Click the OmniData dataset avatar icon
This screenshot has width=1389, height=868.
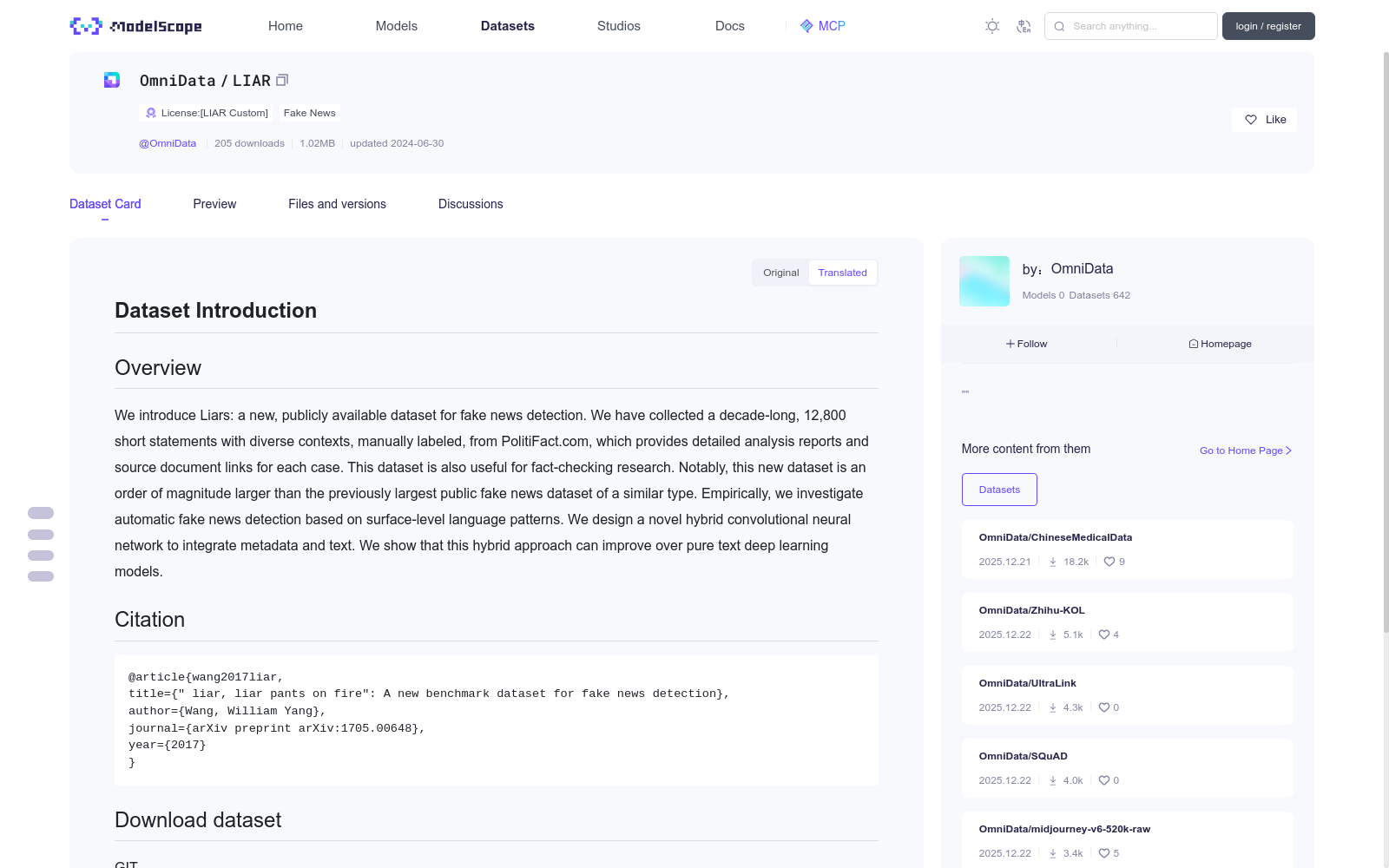point(112,80)
